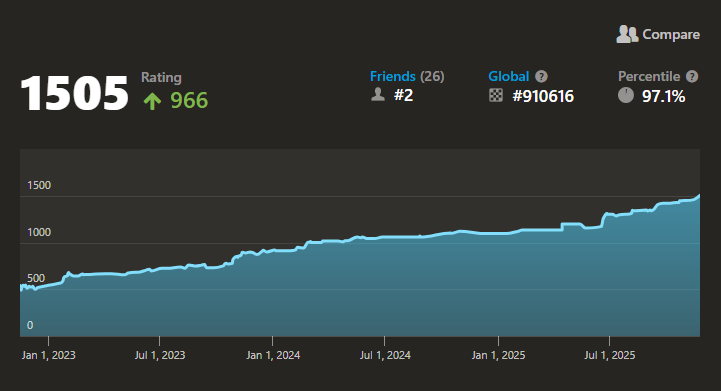Click the global rank #910616
Screen dimensions: 721x391
[x=543, y=96]
